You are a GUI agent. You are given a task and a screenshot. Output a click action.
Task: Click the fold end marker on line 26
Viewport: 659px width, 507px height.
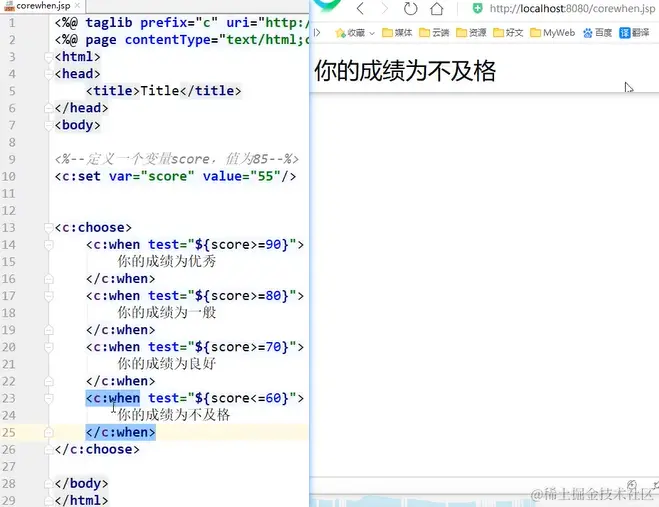click(x=48, y=449)
